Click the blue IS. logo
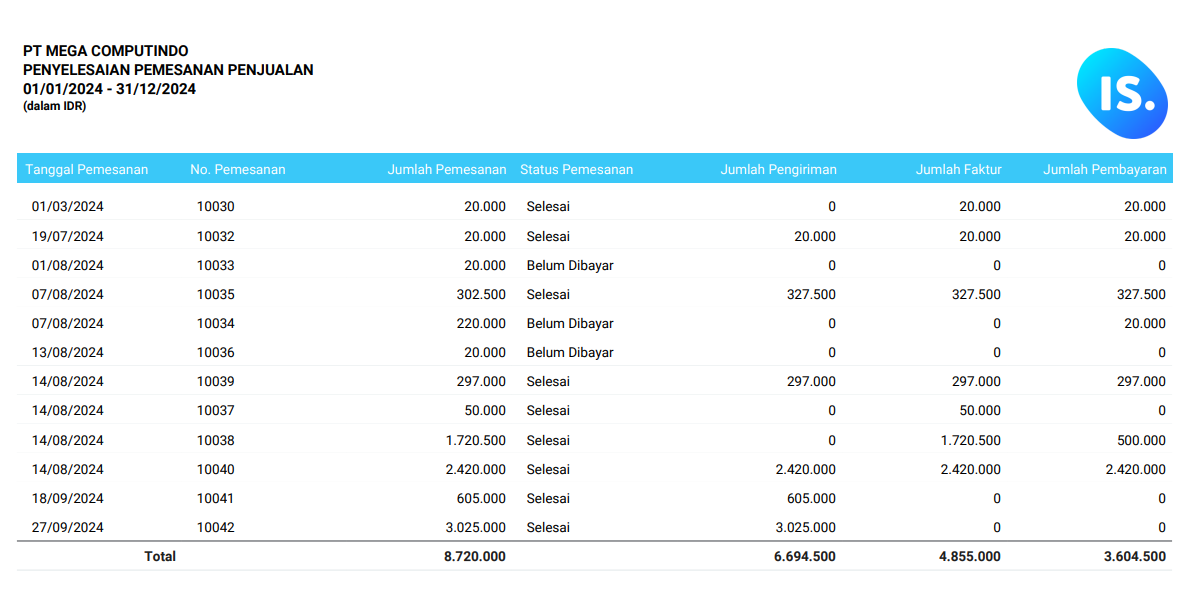The image size is (1202, 597). (1121, 93)
